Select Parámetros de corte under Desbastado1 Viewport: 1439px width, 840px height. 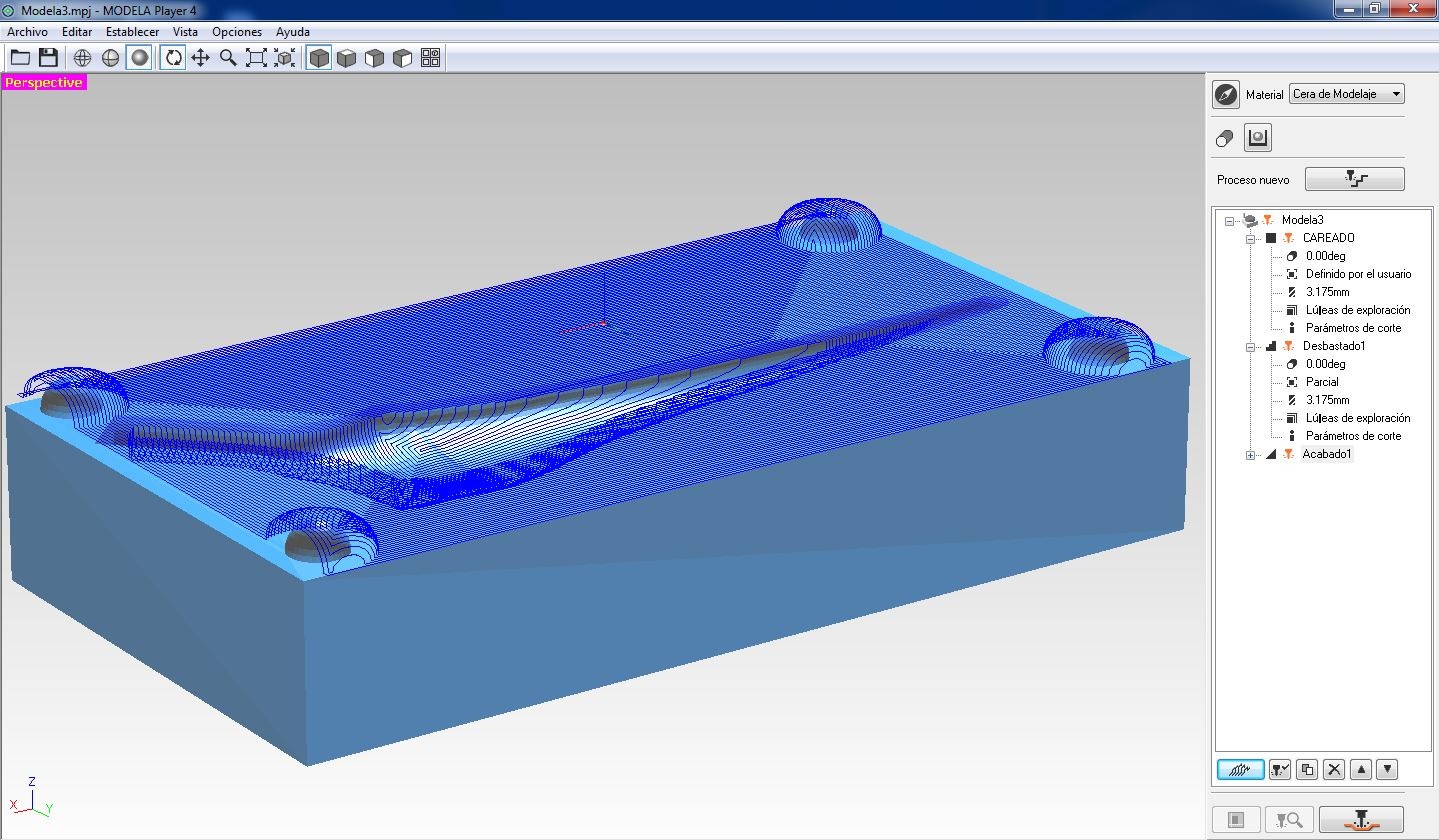1353,436
